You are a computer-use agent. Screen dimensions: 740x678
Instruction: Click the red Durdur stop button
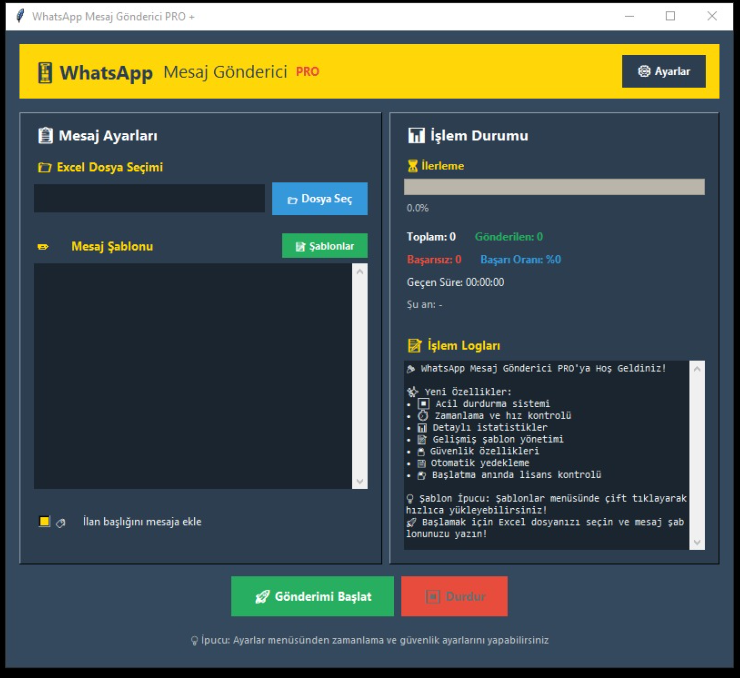click(454, 596)
